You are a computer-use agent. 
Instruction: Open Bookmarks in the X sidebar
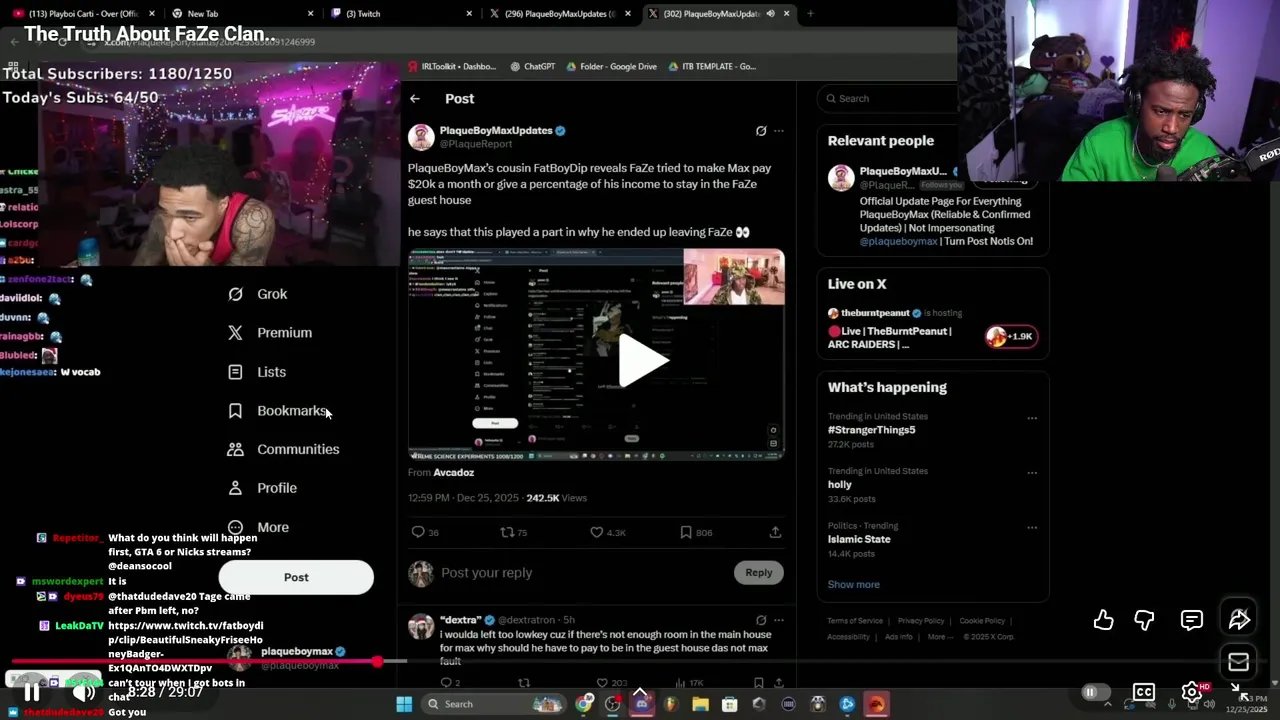tap(278, 411)
